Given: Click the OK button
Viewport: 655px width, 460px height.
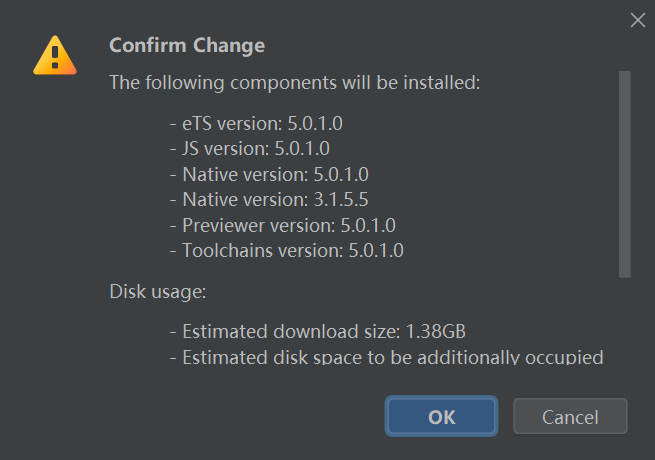Looking at the screenshot, I should pos(441,417).
